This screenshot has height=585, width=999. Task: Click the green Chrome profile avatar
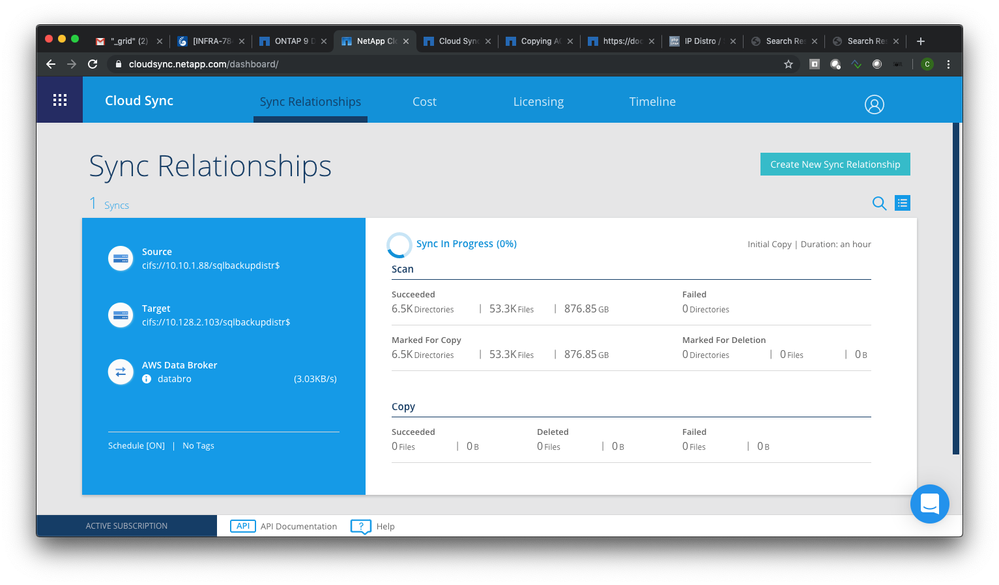point(927,64)
